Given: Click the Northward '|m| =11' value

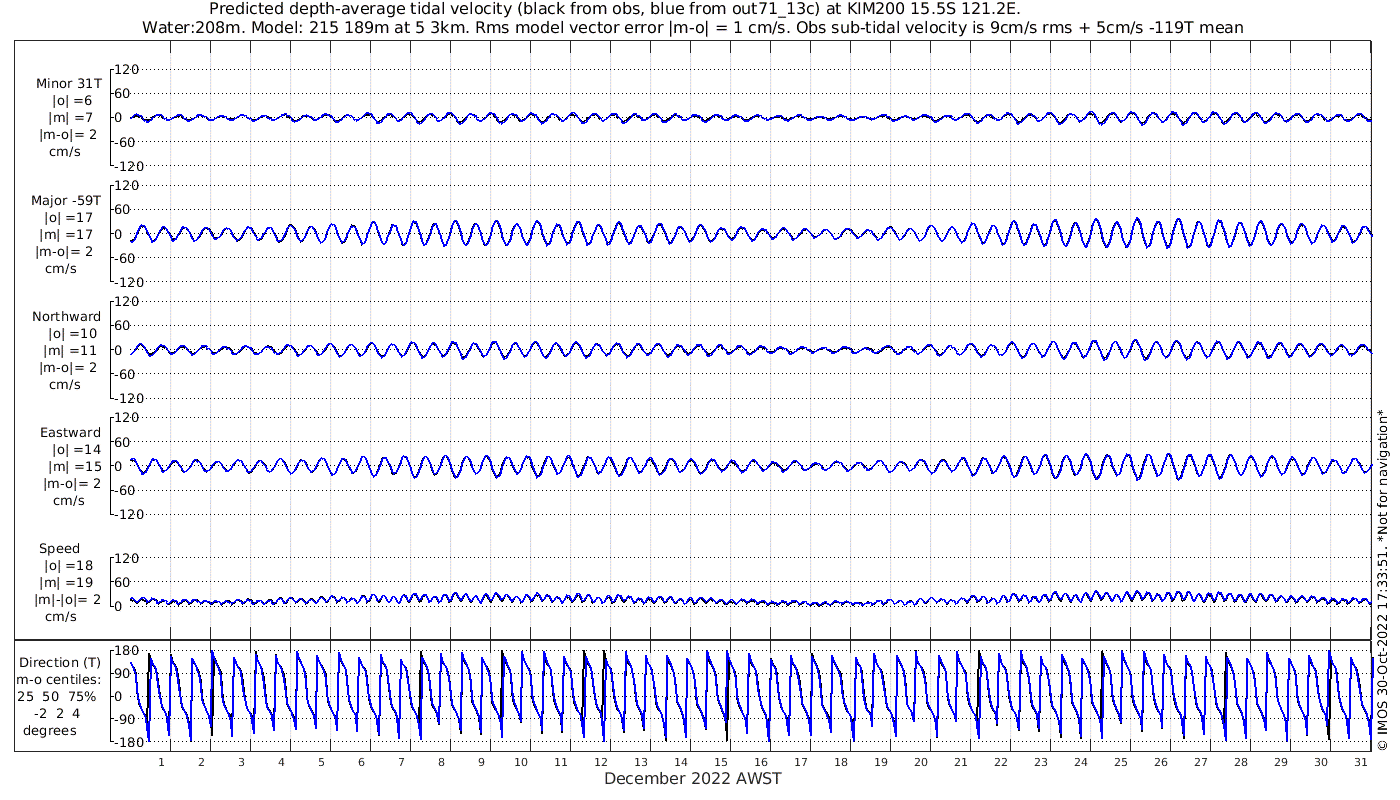Looking at the screenshot, I should (x=69, y=350).
